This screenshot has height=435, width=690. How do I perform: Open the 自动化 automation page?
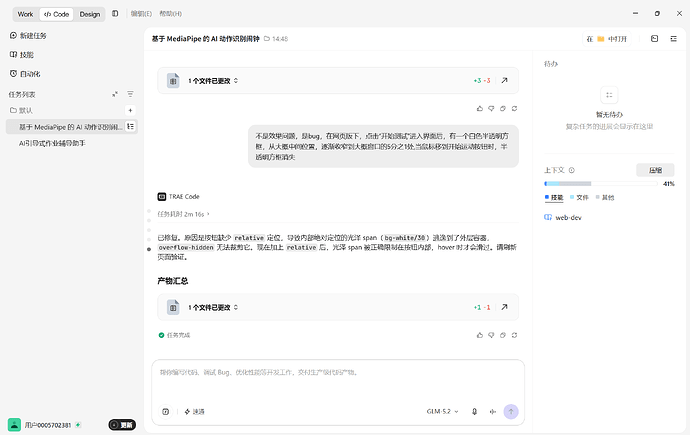pyautogui.click(x=25, y=74)
